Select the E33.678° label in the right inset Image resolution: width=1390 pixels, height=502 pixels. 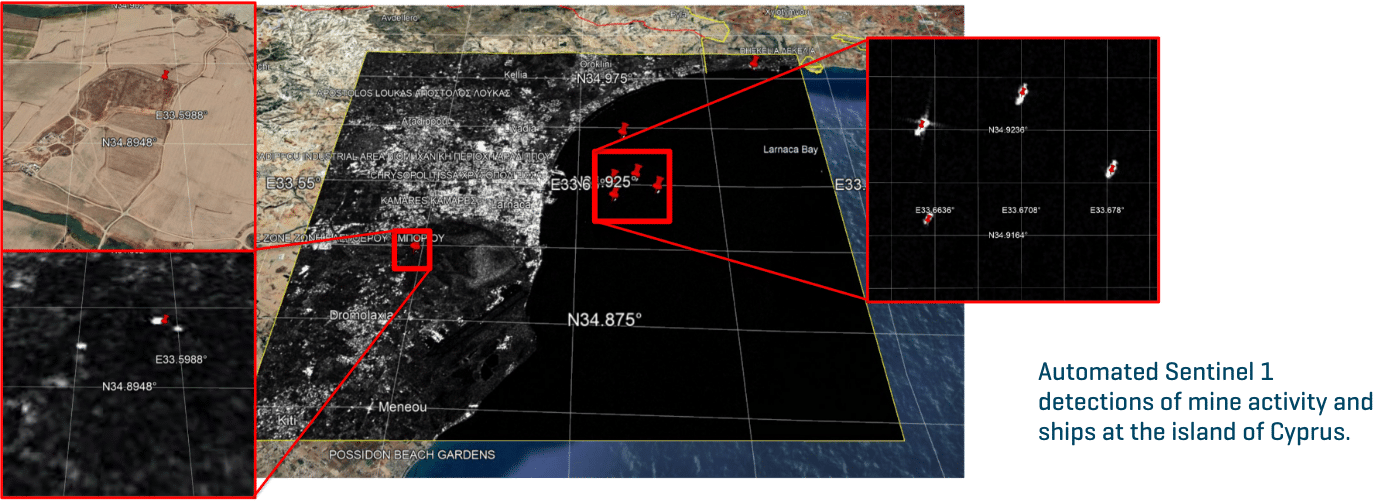point(1108,210)
